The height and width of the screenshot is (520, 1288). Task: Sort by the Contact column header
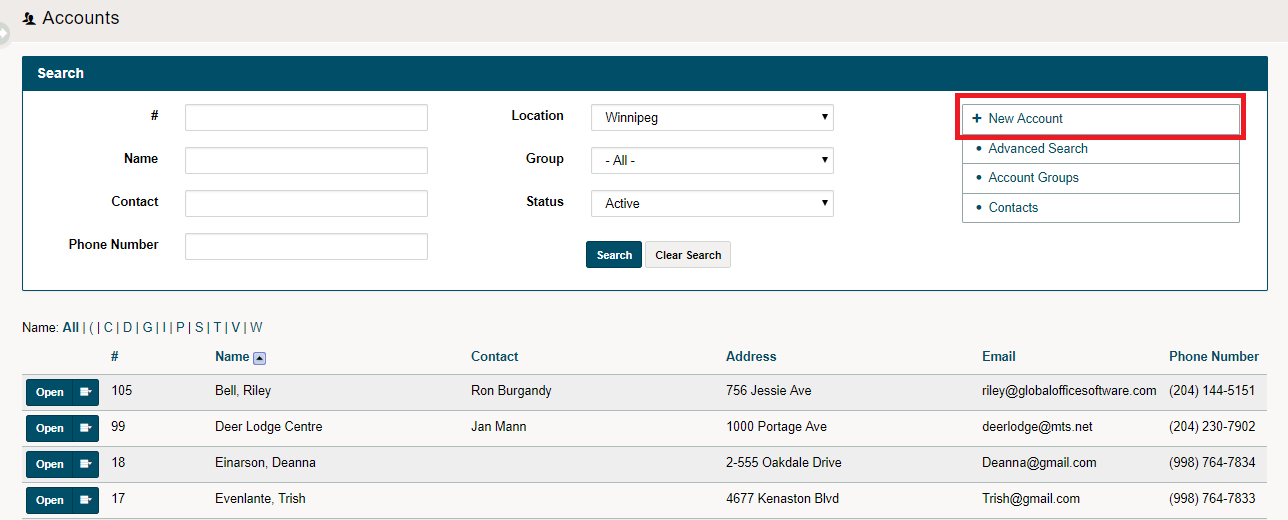pos(495,357)
